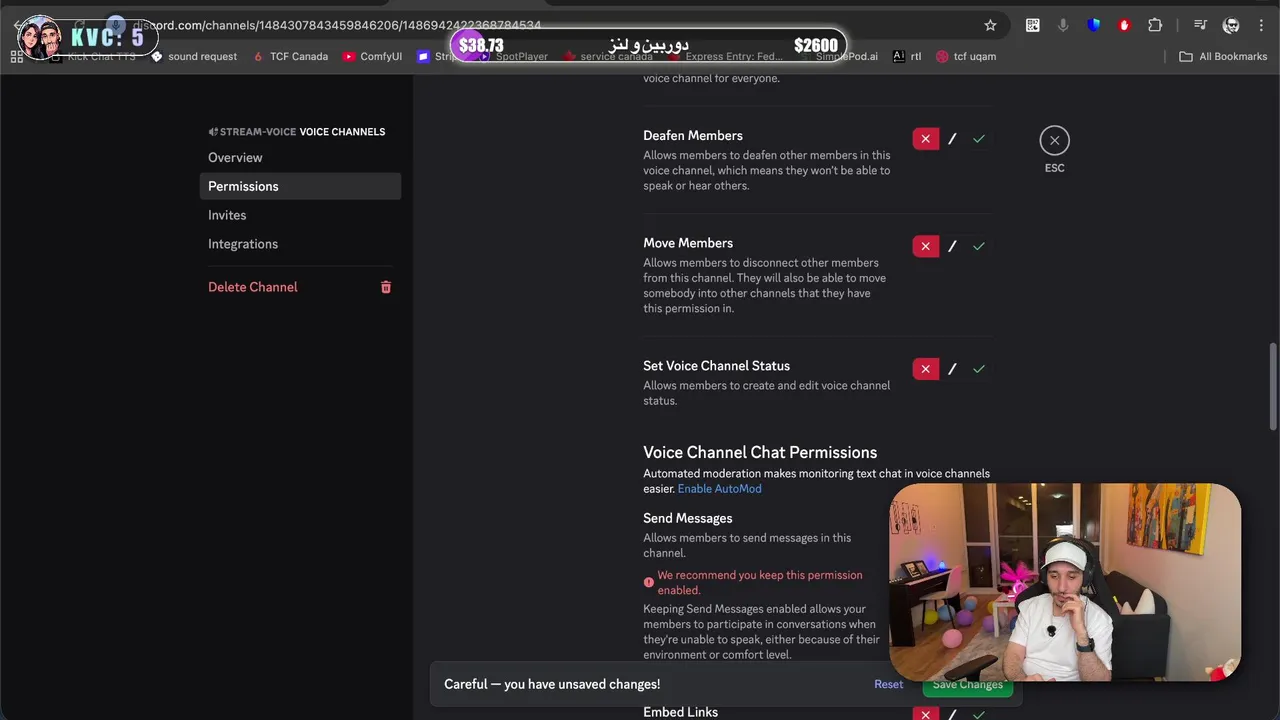Click the STREAM-VOICE VOICE CHANNELS sidebar header
The image size is (1280, 720).
pos(297,132)
